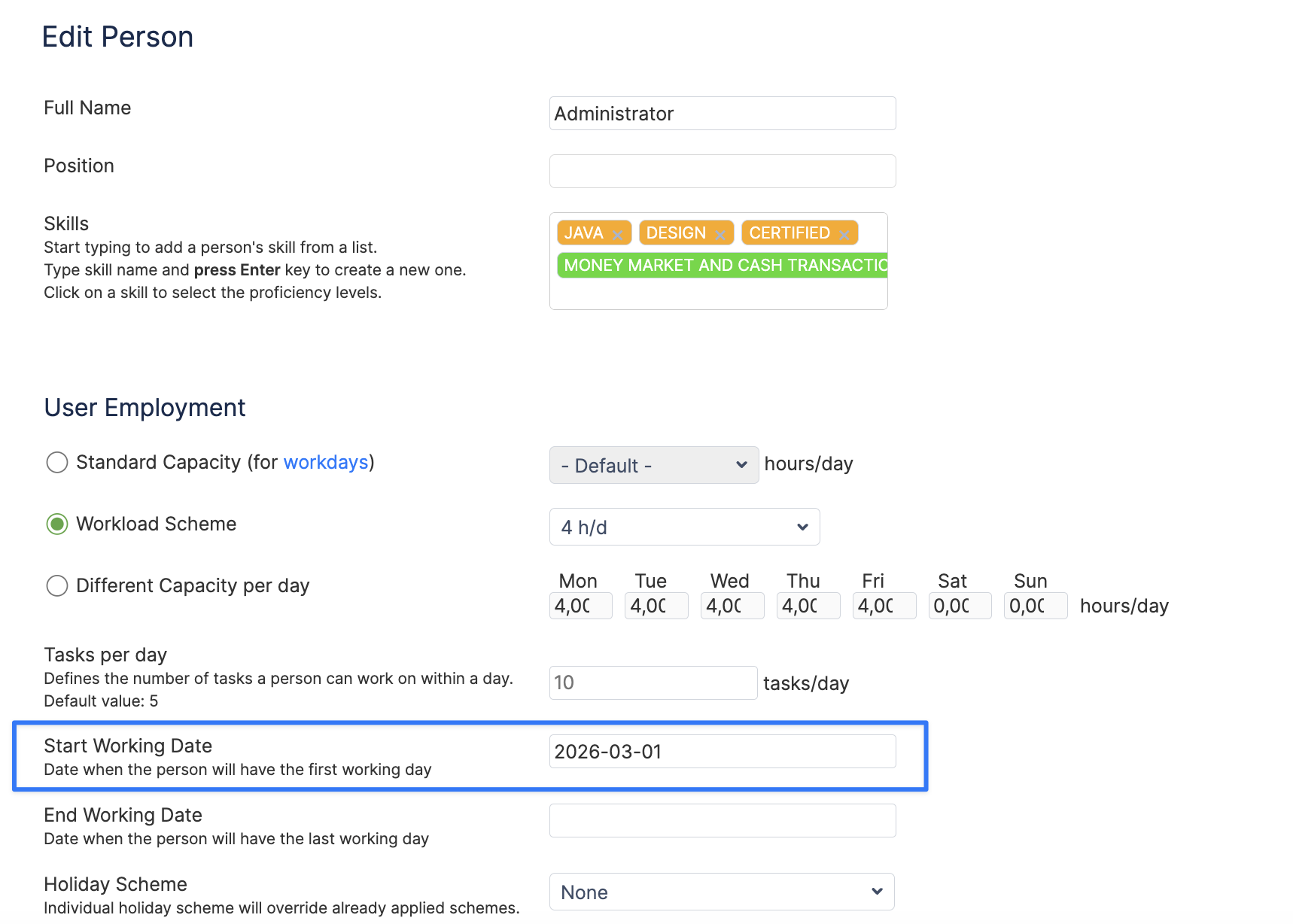Click the Full Name input field

click(x=722, y=114)
